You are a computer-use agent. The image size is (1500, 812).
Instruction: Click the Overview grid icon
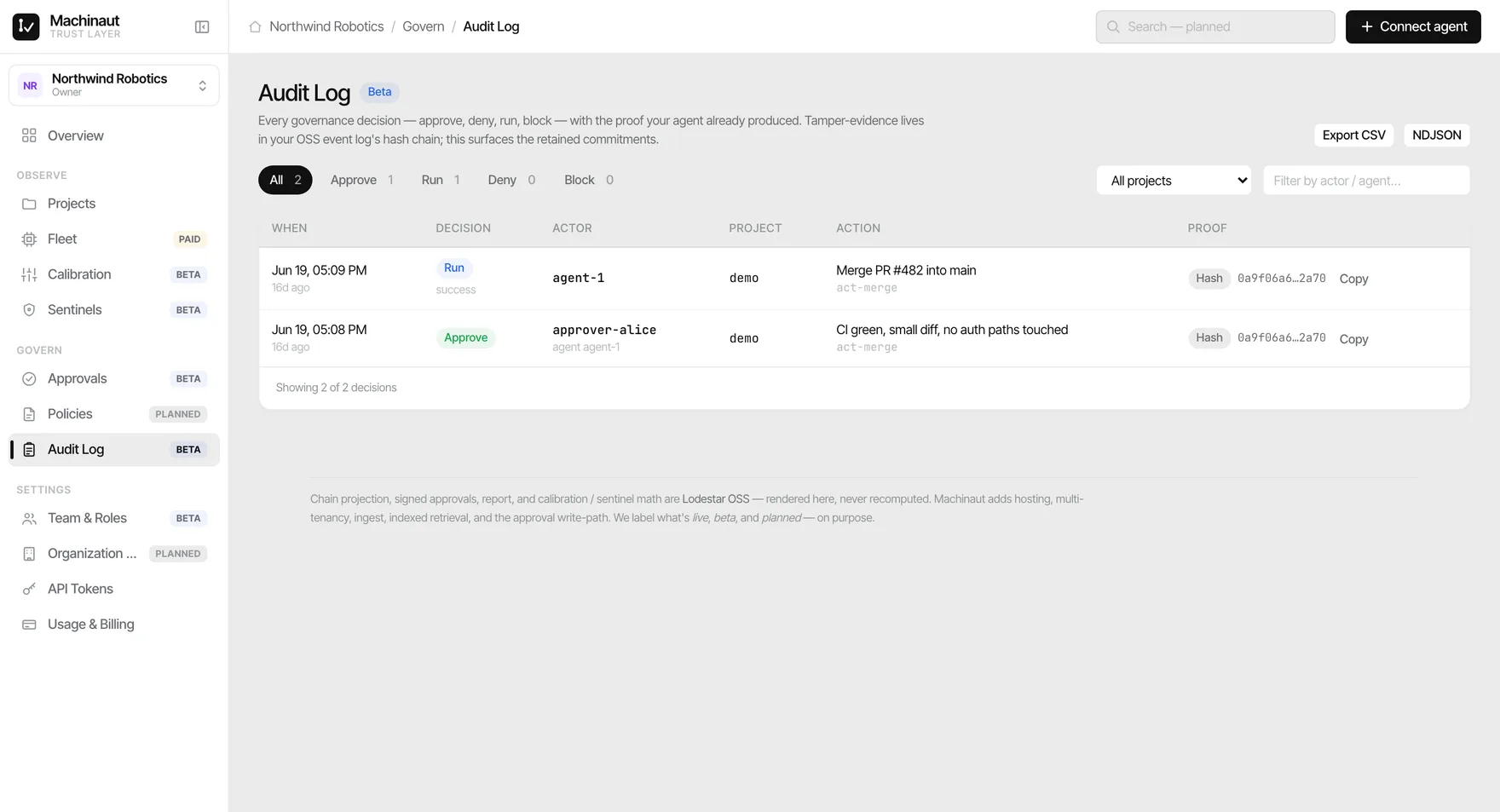point(29,135)
